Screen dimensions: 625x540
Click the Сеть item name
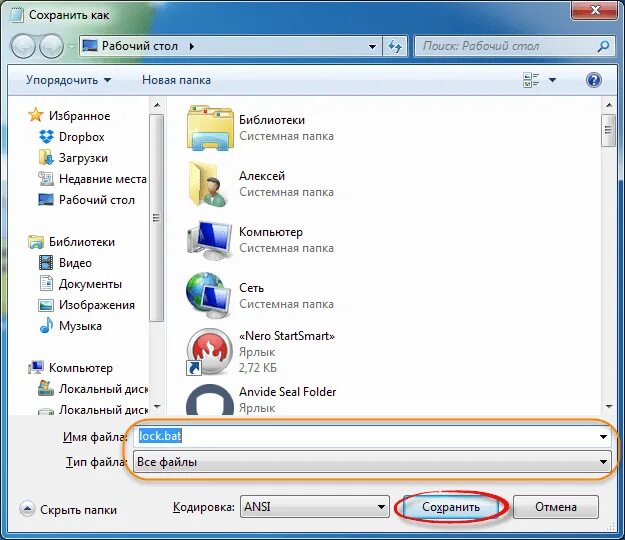tap(251, 288)
